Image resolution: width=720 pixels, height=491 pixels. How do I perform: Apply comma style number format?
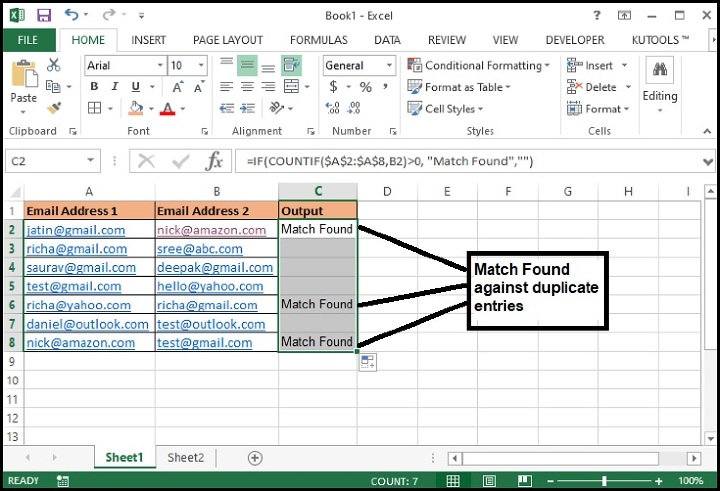point(385,87)
